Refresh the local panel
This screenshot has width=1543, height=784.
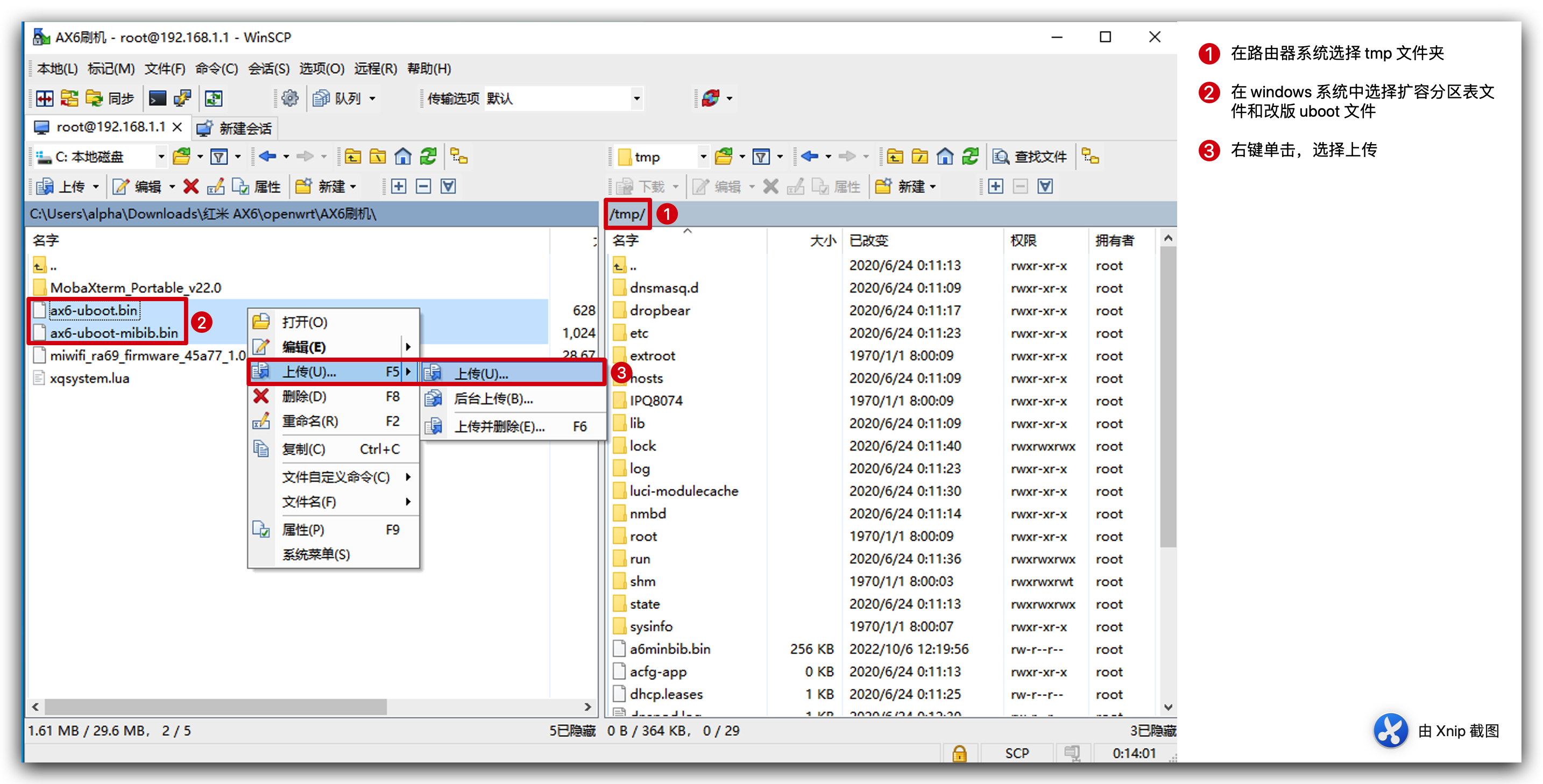(428, 157)
